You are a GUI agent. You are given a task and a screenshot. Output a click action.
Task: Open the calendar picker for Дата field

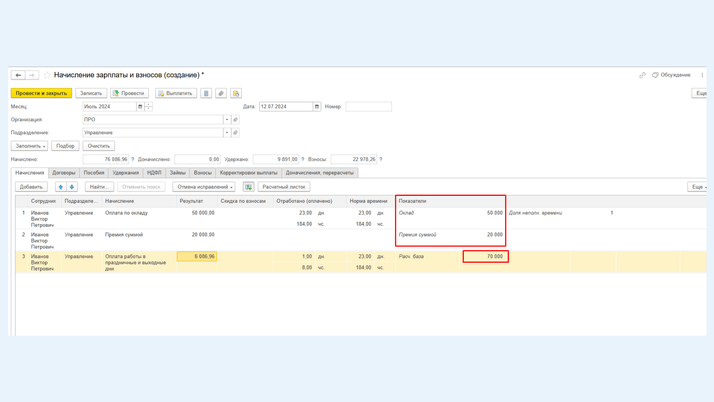pos(317,106)
